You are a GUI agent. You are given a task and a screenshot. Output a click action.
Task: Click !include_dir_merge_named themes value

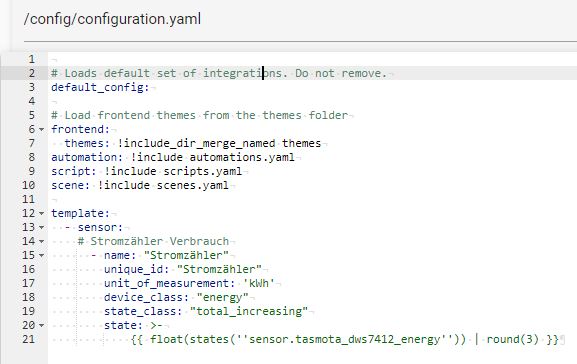click(219, 143)
